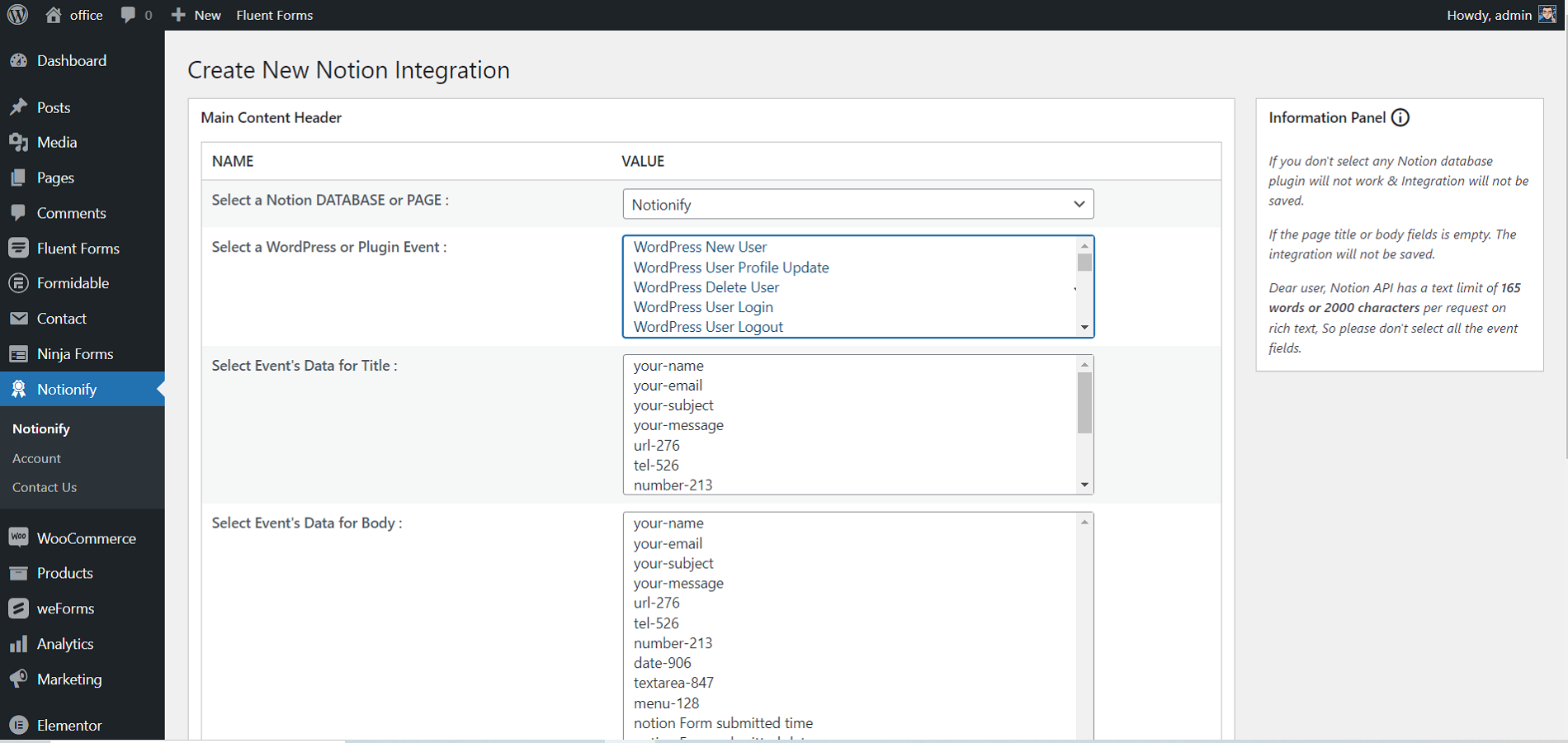Click the Fluent Forms sidebar icon
Viewport: 1568px width, 743px height.
click(x=18, y=248)
